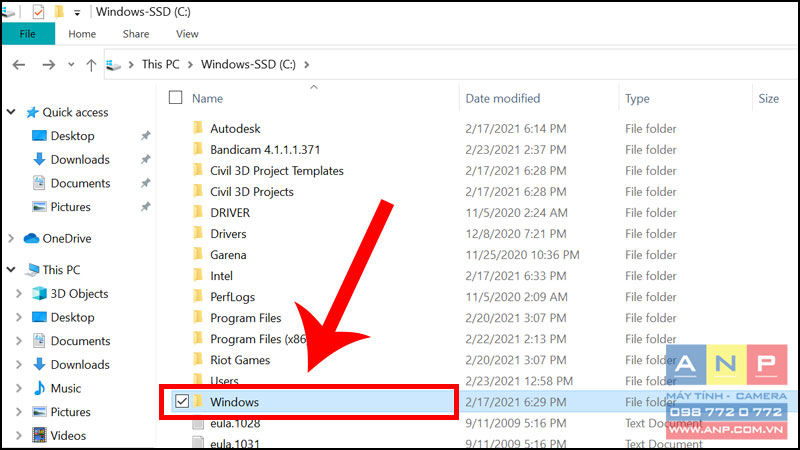Viewport: 800px width, 450px height.
Task: Select Quick access star icon
Action: (32, 112)
